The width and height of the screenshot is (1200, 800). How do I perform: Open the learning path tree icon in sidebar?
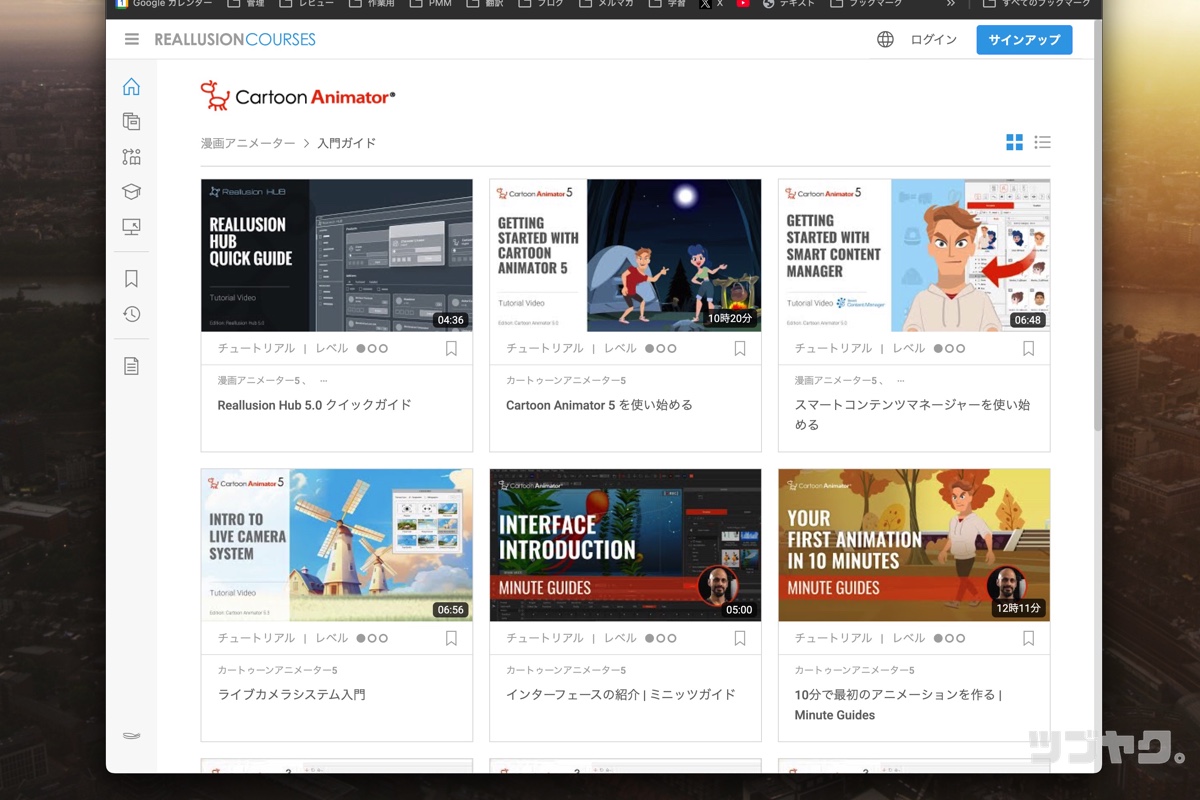[x=131, y=157]
